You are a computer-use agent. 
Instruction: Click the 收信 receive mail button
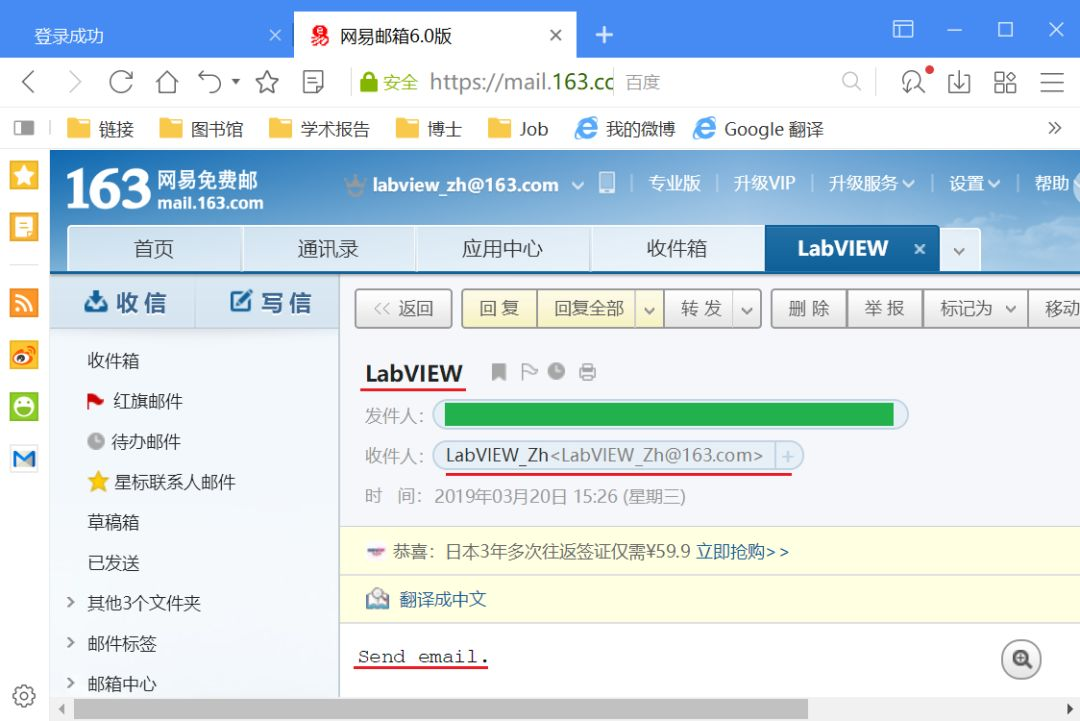pyautogui.click(x=125, y=302)
